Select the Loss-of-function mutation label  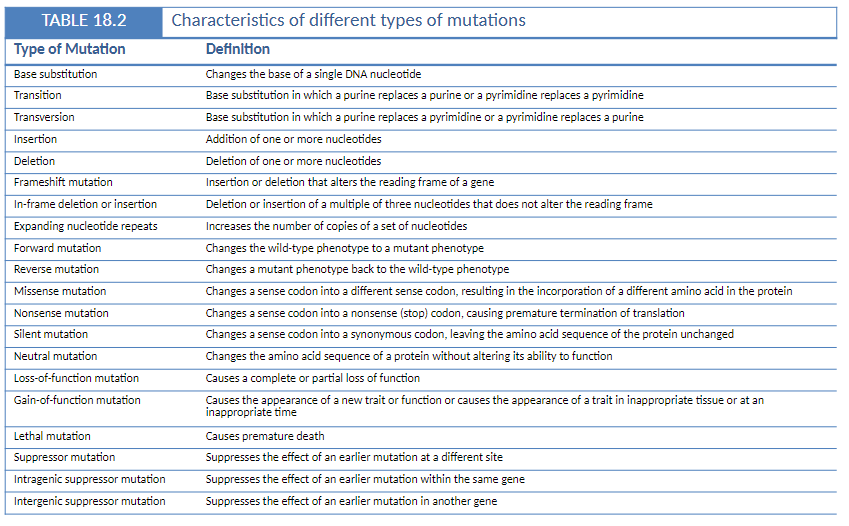(x=77, y=378)
